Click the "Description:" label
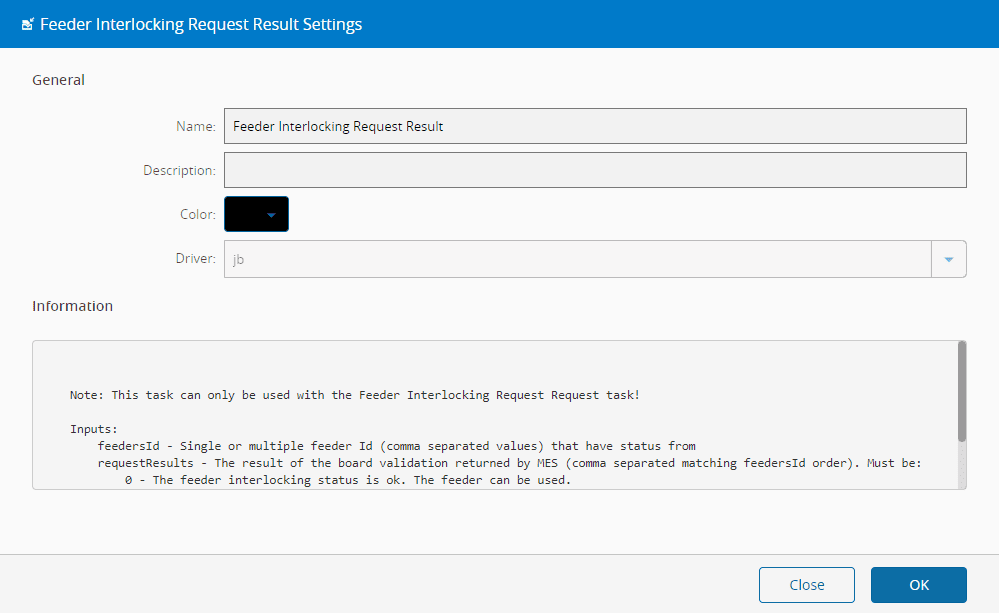This screenshot has width=999, height=613. coord(179,170)
